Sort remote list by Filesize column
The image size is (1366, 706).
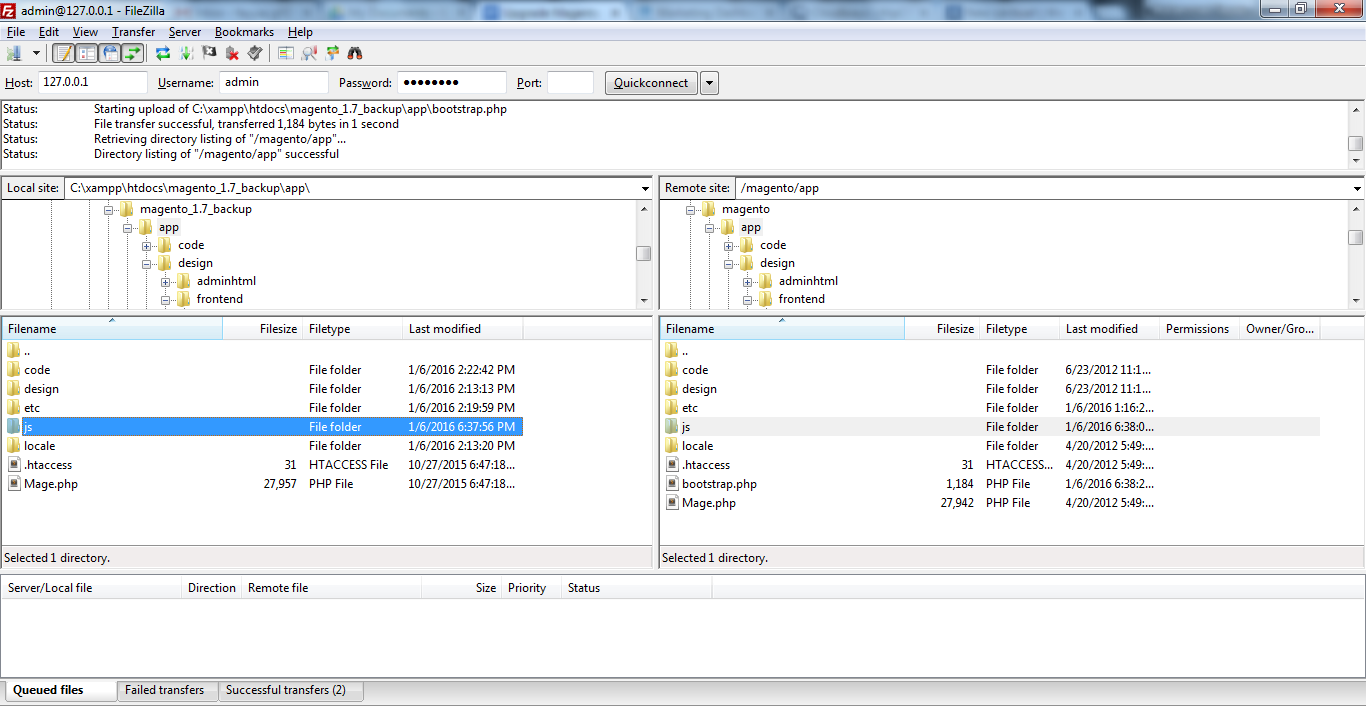coord(942,329)
